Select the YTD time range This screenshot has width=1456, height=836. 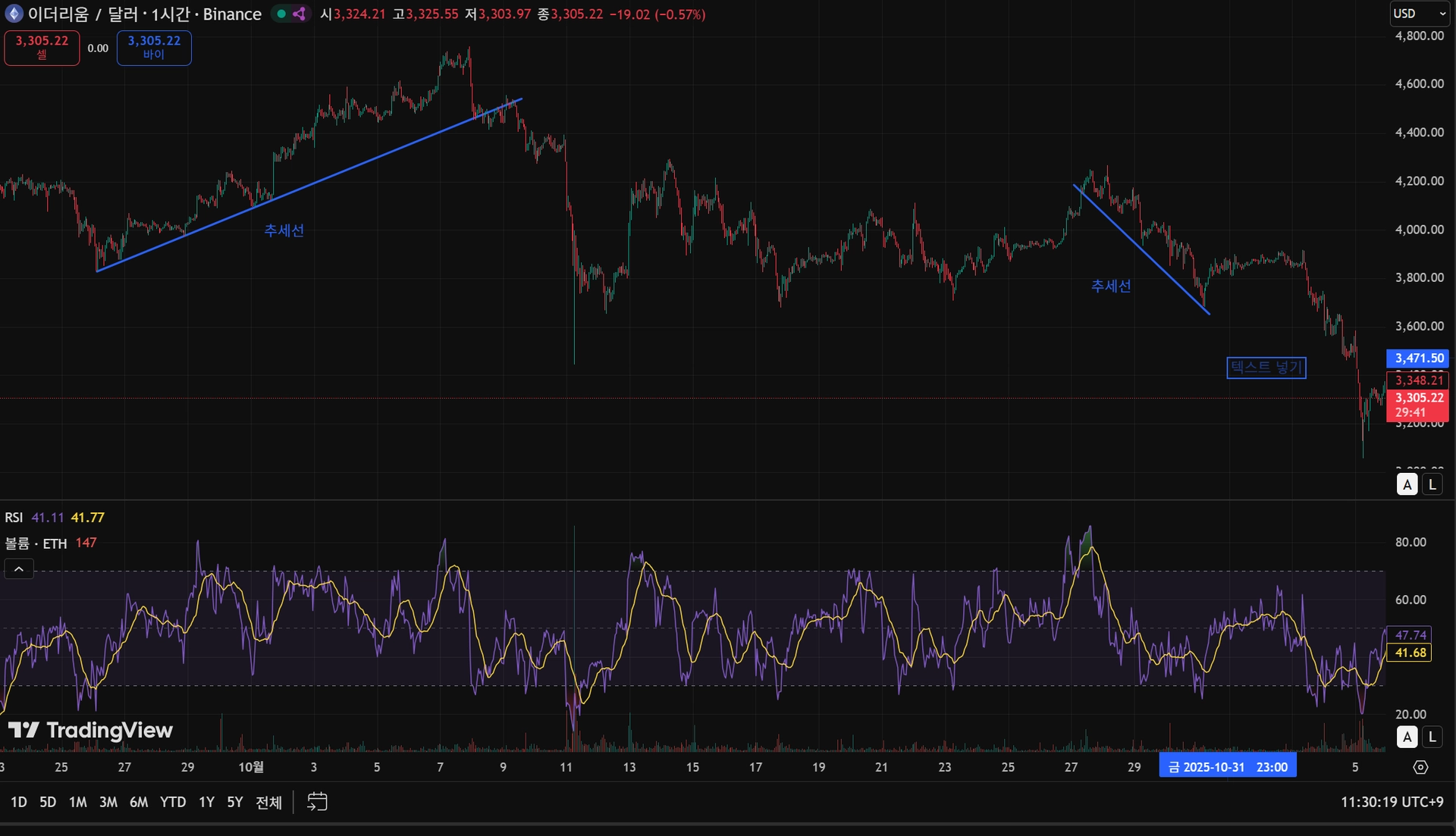172,802
